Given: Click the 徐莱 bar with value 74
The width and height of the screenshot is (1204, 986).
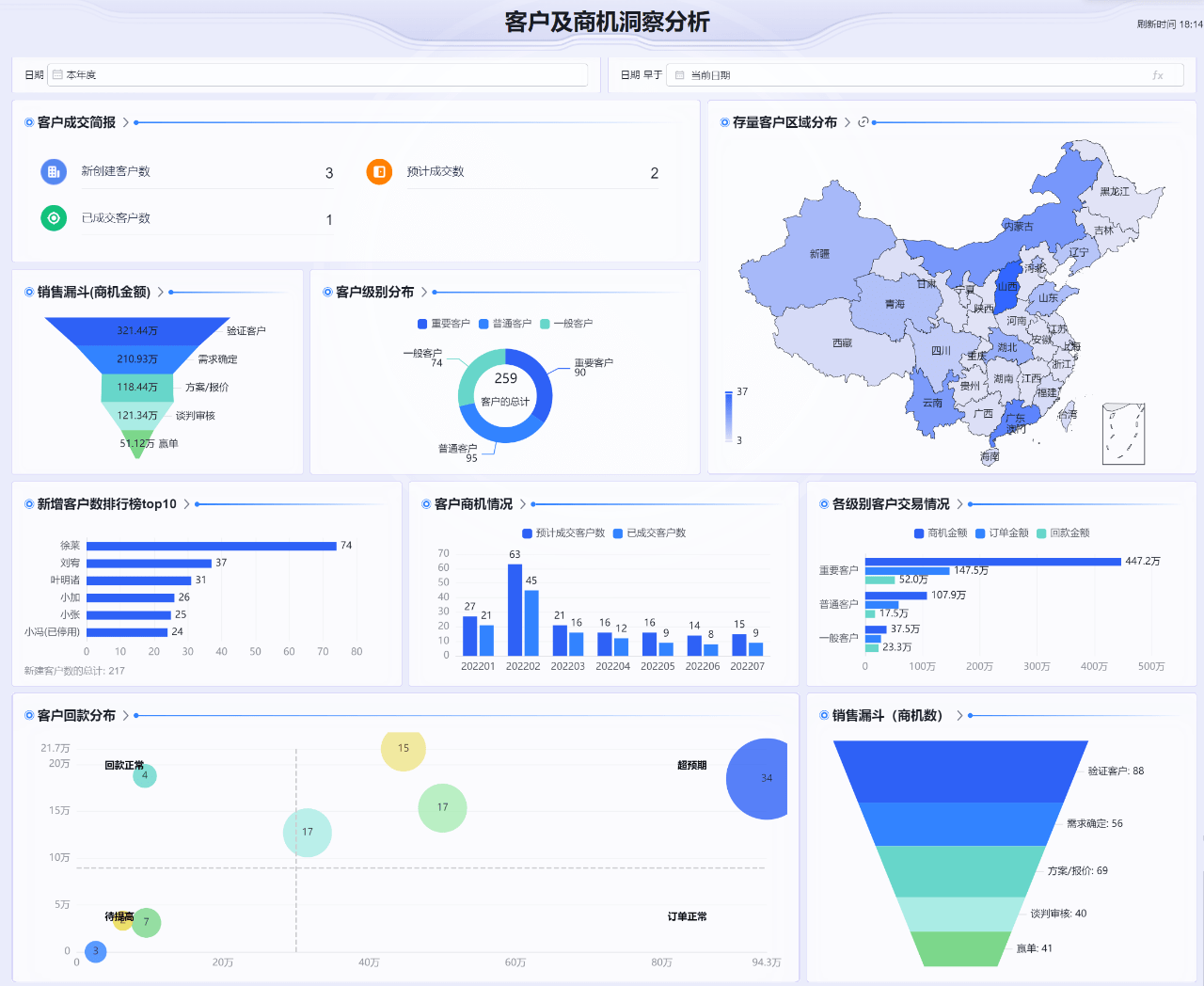Looking at the screenshot, I should click(212, 546).
